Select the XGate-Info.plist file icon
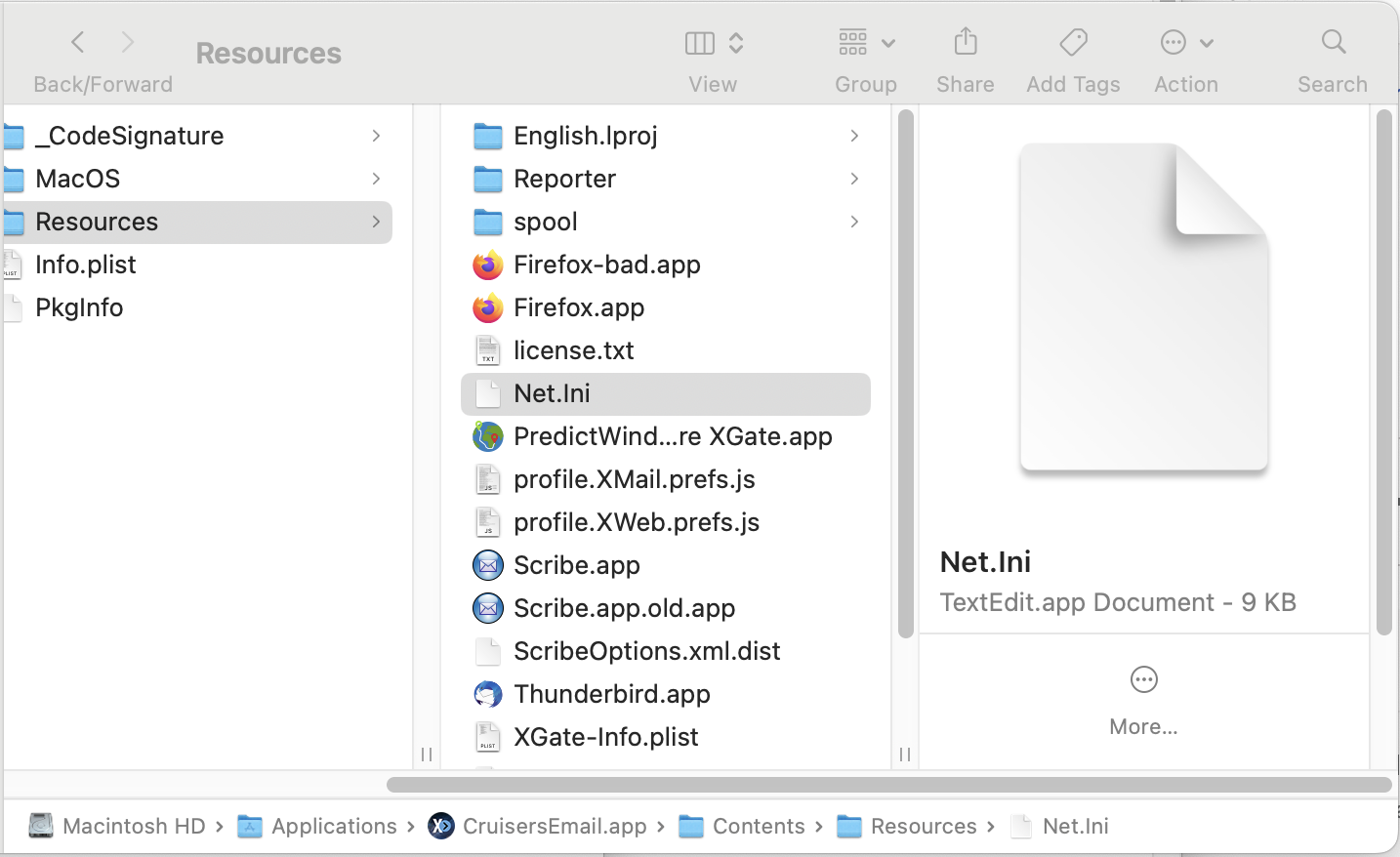This screenshot has height=857, width=1400. 488,737
